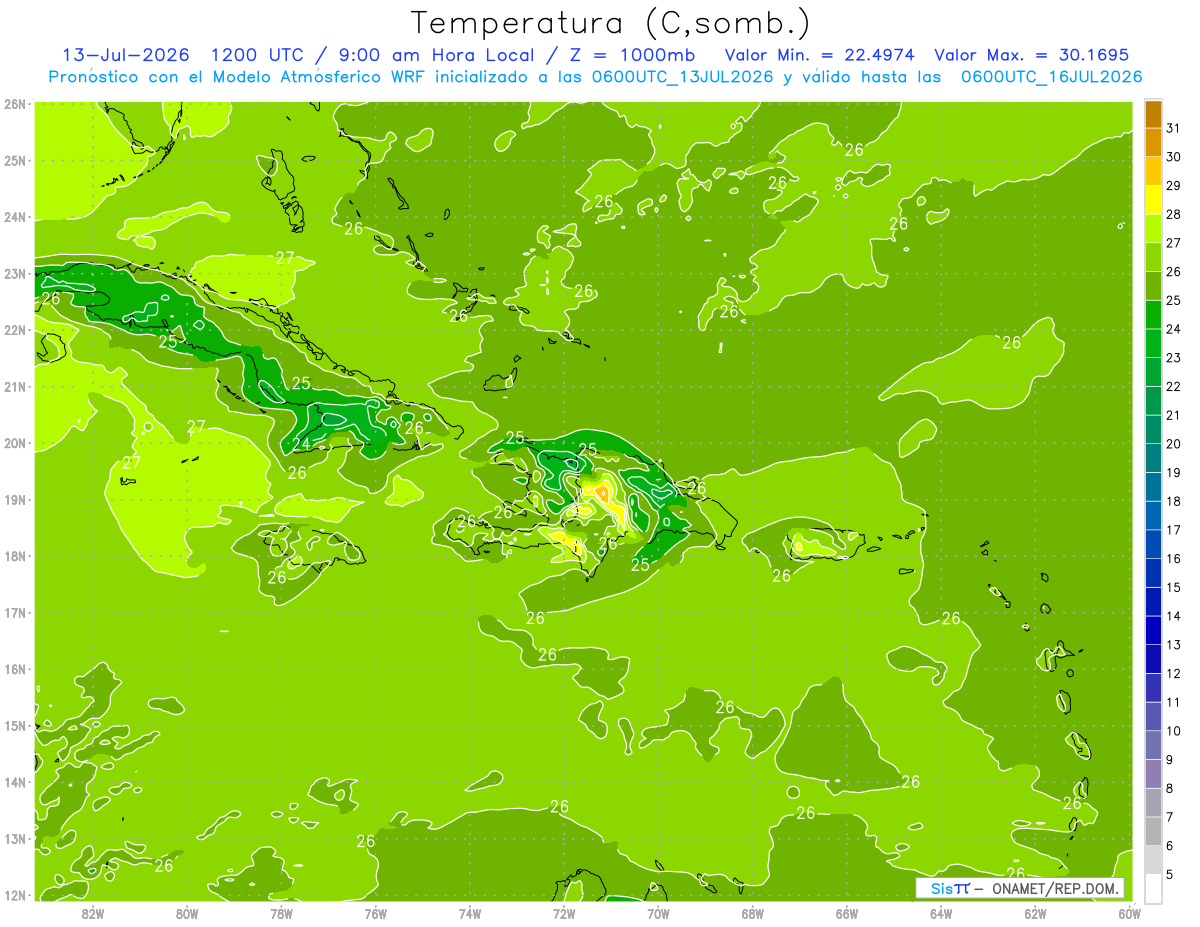Click the '68W' longitude axis label
The height and width of the screenshot is (927, 1200).
coord(753,913)
